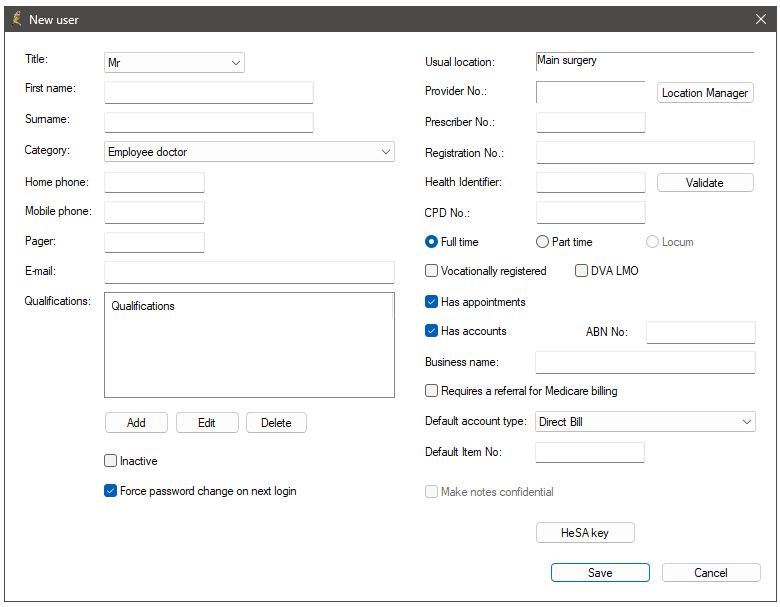
Task: Click Add under Qualifications
Action: click(136, 423)
